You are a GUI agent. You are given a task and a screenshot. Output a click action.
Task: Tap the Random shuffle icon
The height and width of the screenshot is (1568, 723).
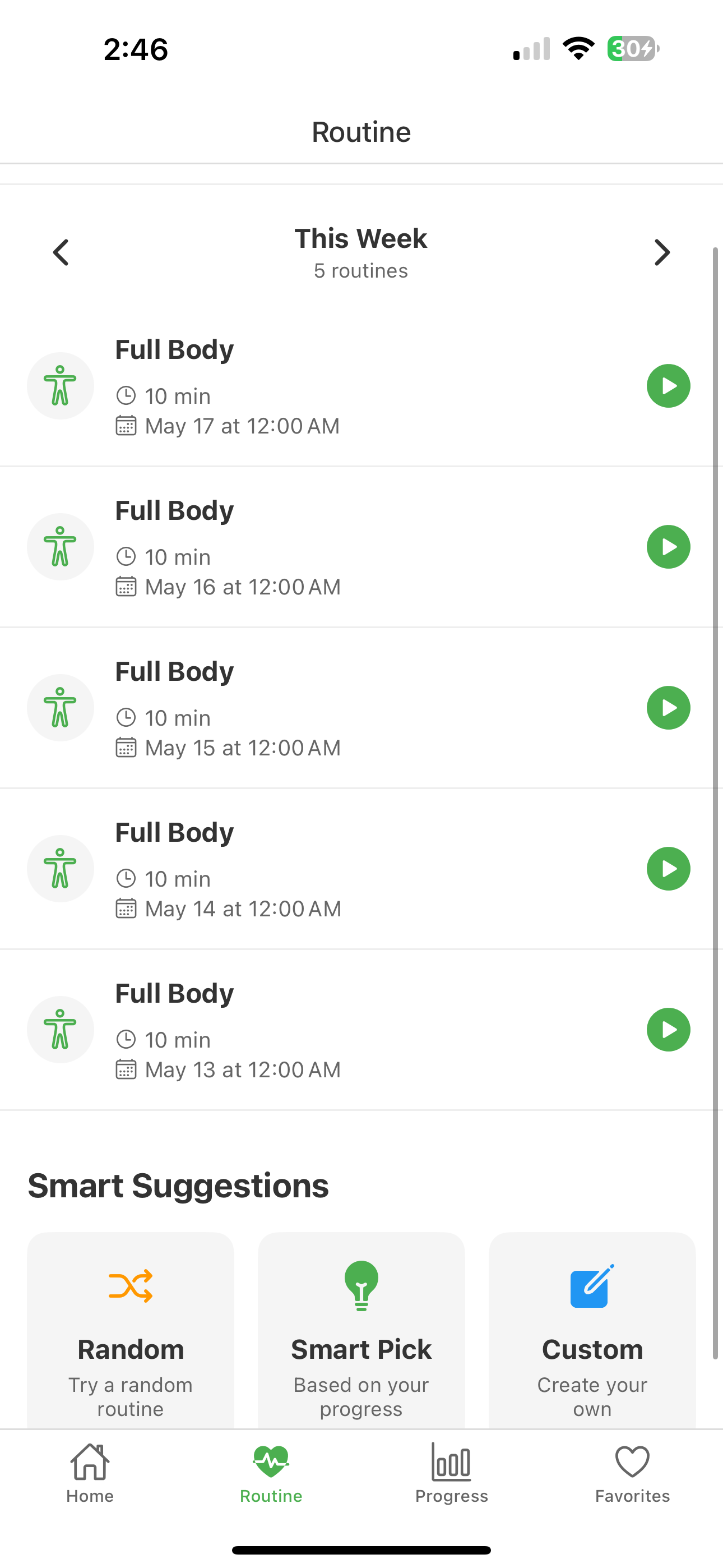(x=130, y=1285)
